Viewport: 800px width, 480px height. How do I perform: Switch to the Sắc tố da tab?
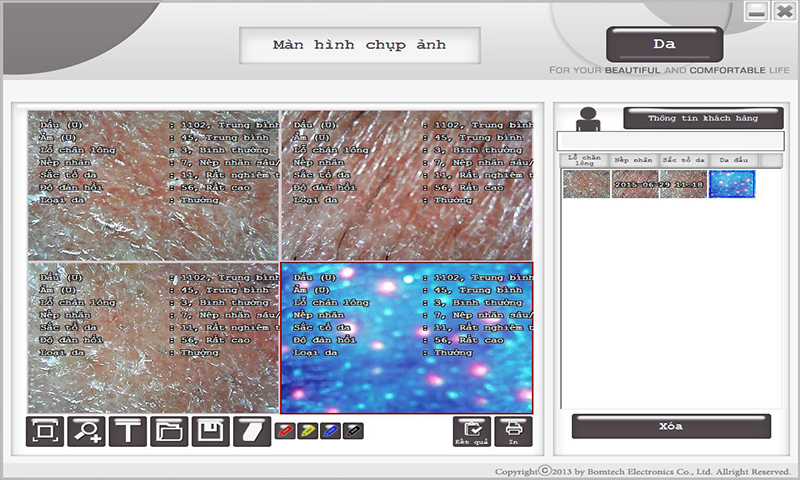684,160
